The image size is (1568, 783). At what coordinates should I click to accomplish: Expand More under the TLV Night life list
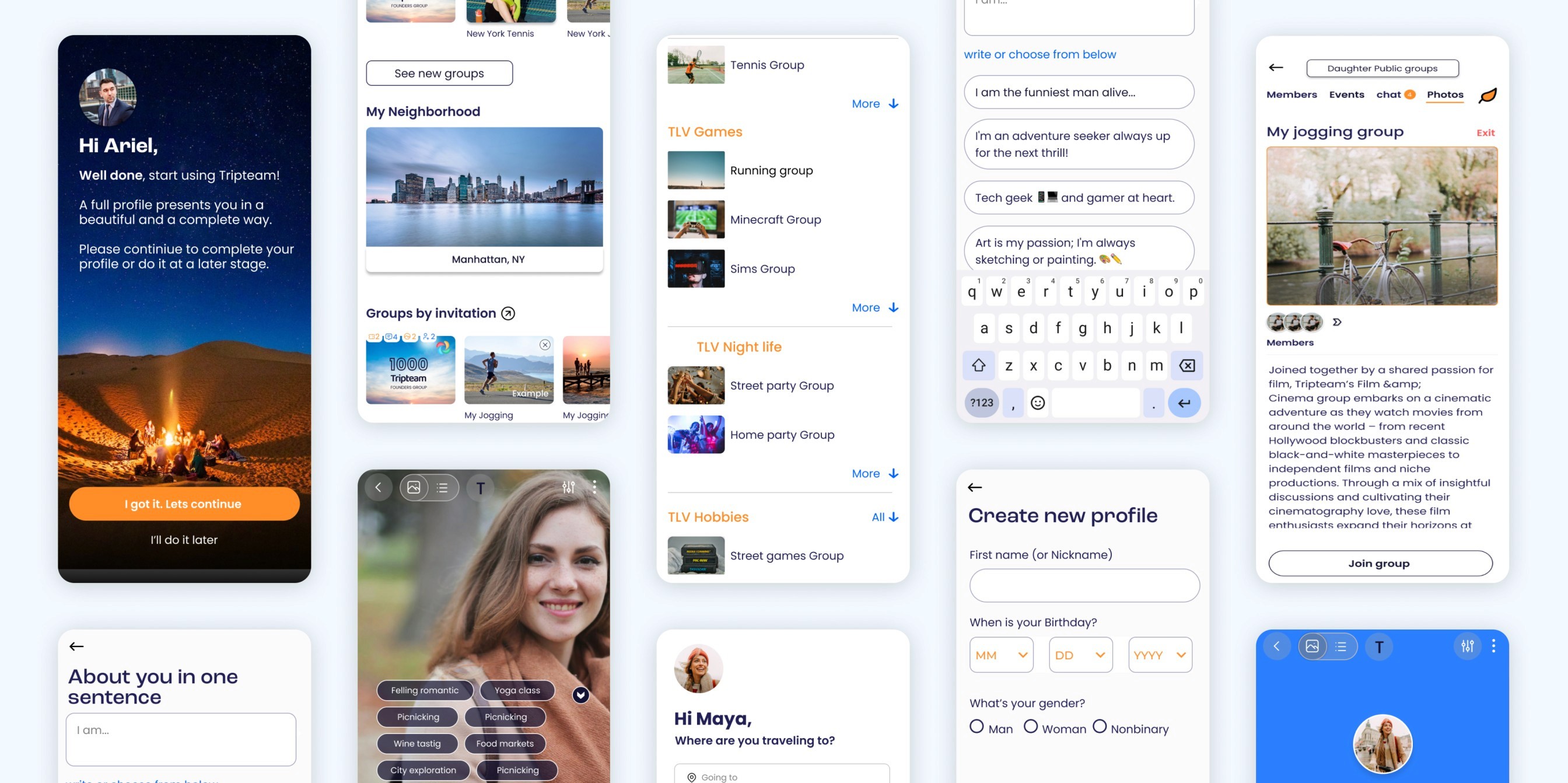(x=874, y=474)
